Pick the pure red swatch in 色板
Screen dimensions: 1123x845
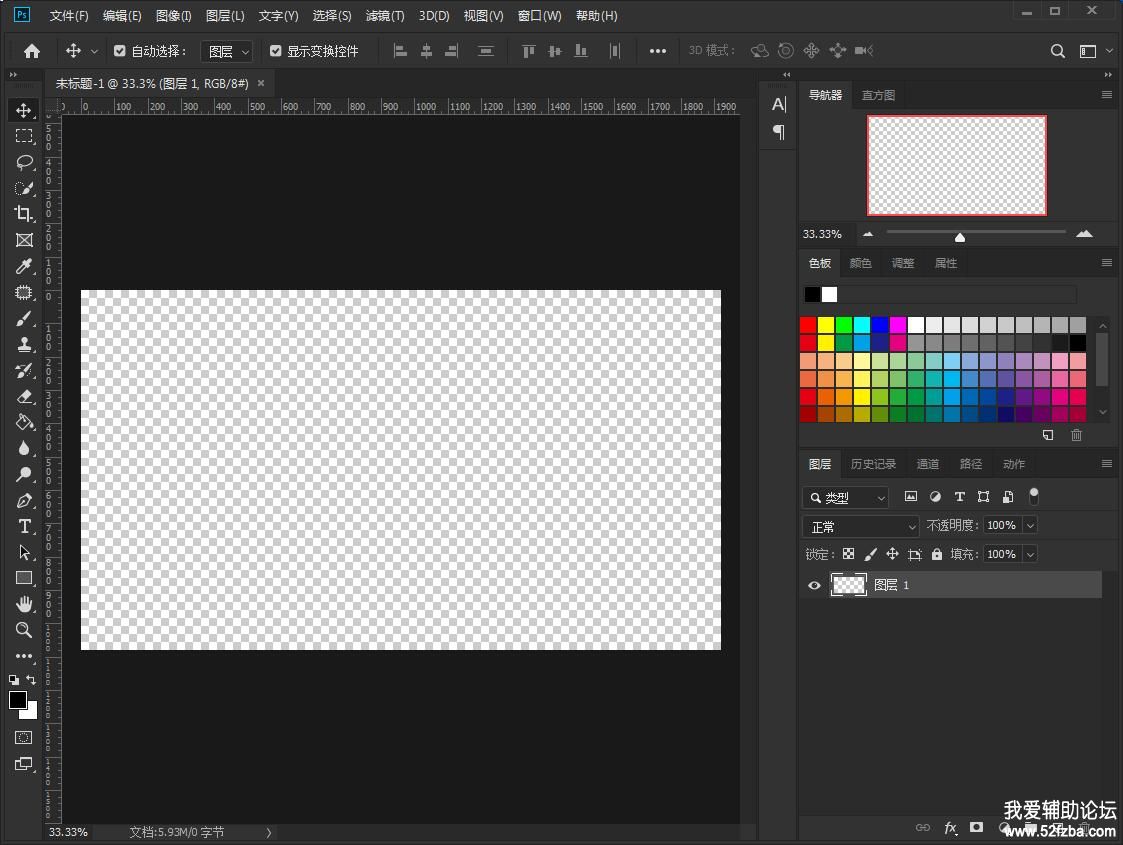(808, 325)
